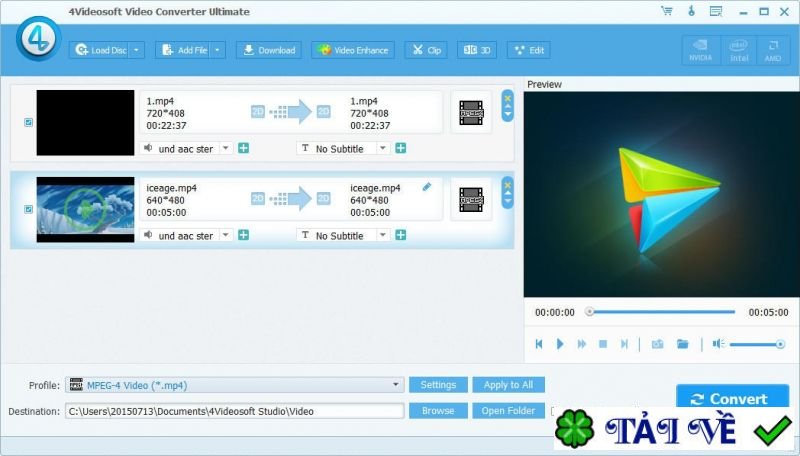
Task: Open Video Enhance
Action: coord(353,50)
